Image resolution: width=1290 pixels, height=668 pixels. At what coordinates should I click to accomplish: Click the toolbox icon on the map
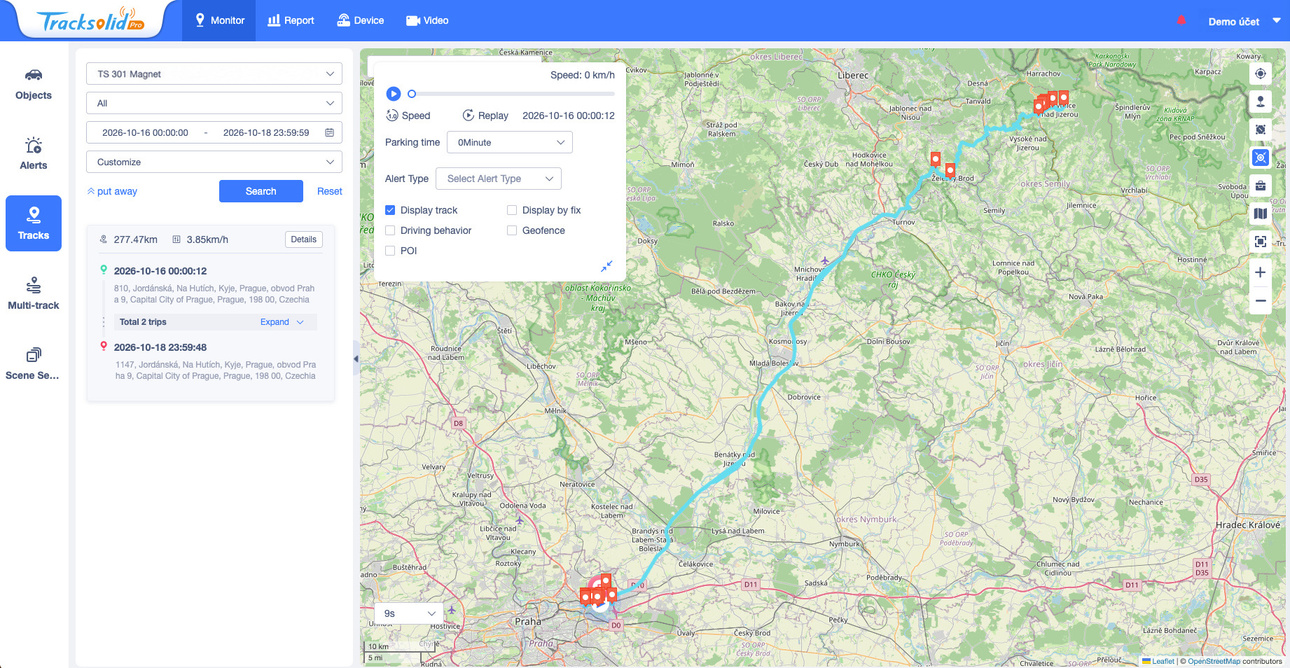pyautogui.click(x=1260, y=185)
